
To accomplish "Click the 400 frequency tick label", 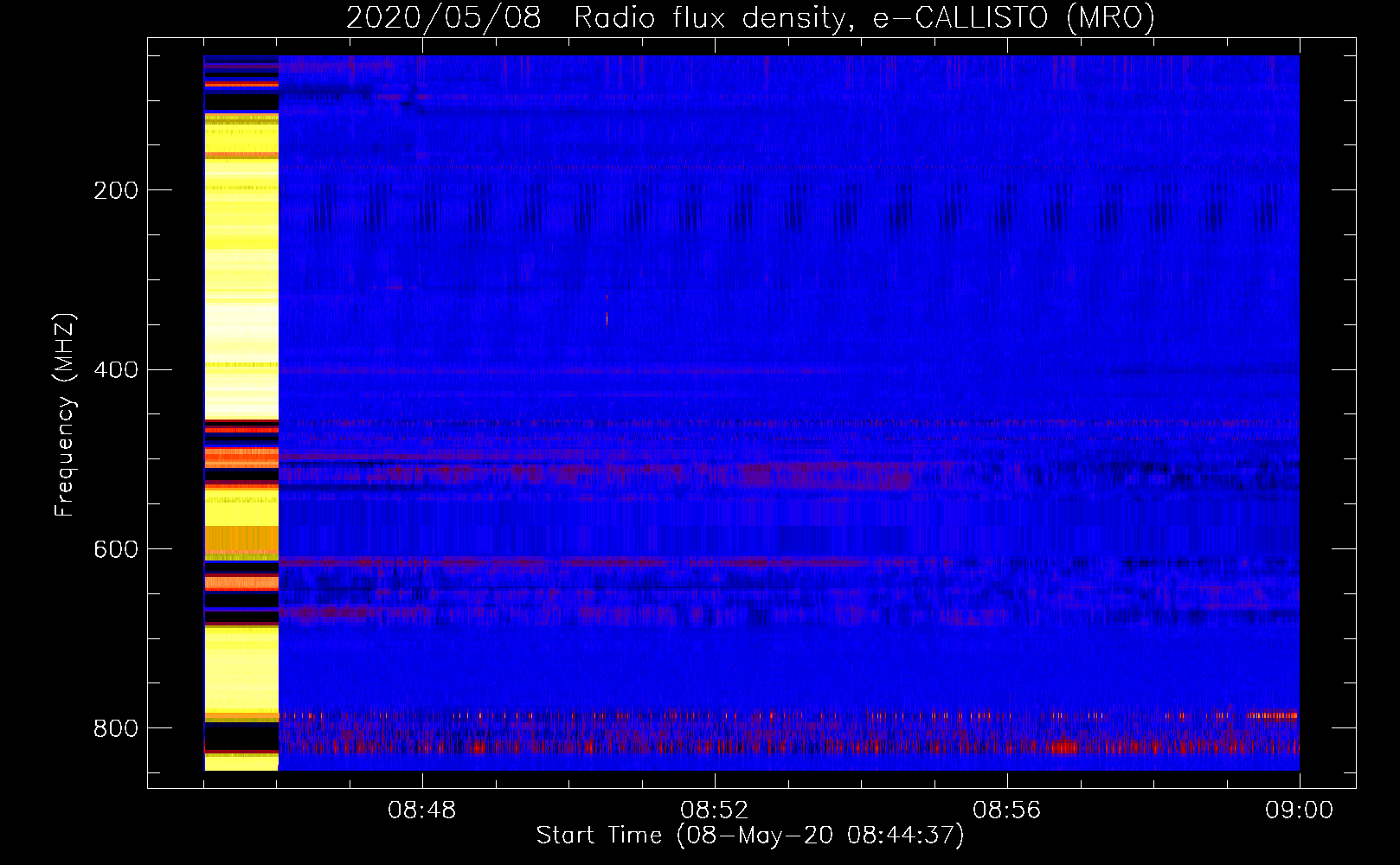I will coord(115,370).
